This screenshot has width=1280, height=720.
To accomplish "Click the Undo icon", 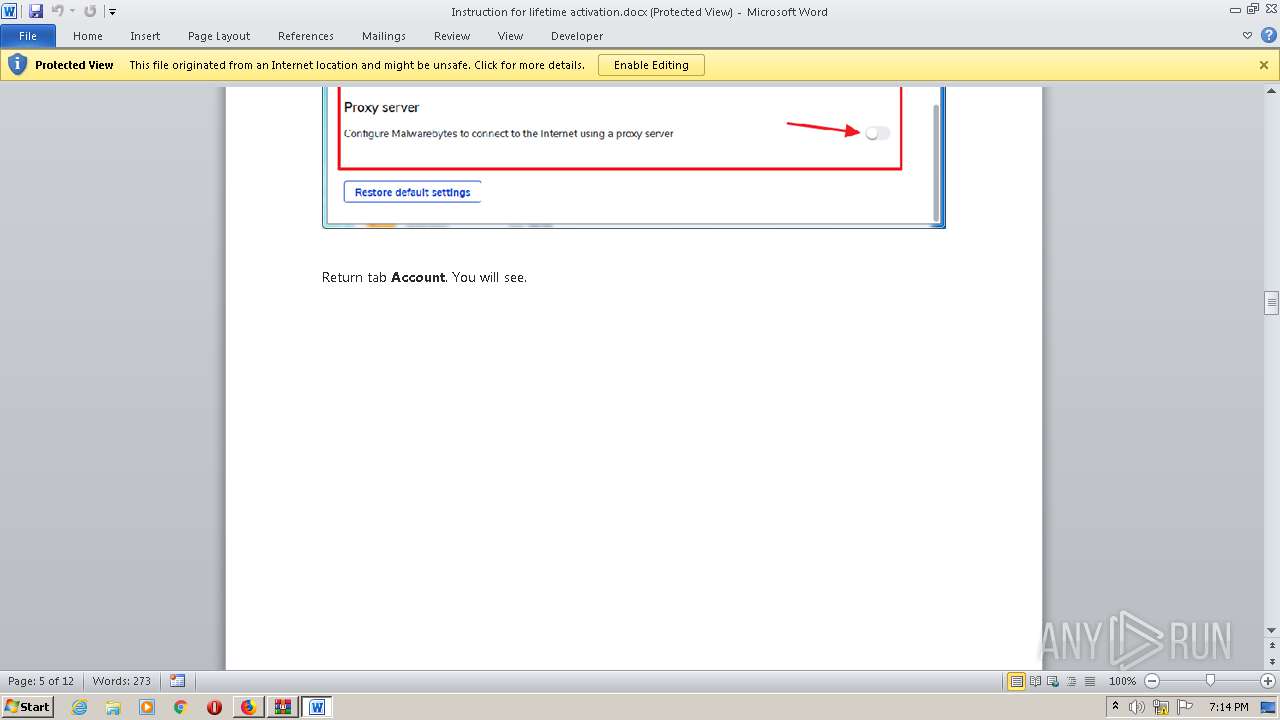I will coord(57,11).
